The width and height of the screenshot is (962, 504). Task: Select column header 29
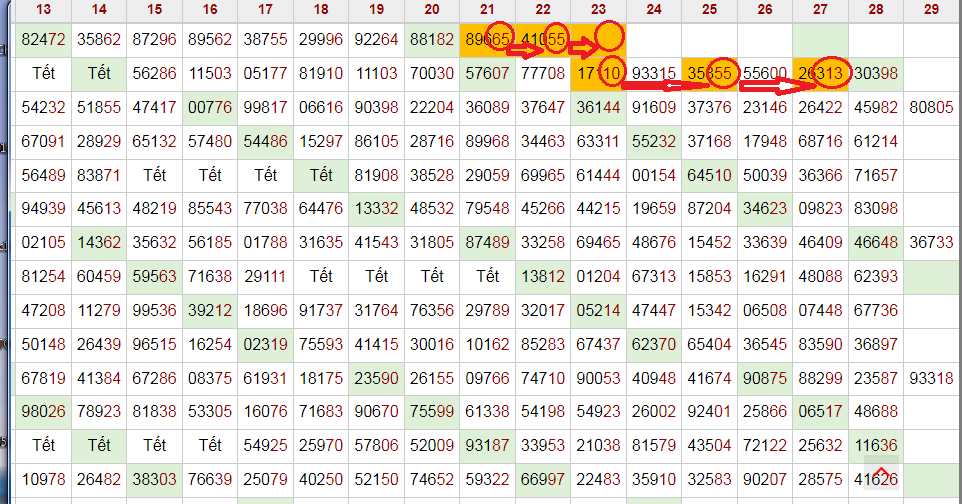point(931,10)
